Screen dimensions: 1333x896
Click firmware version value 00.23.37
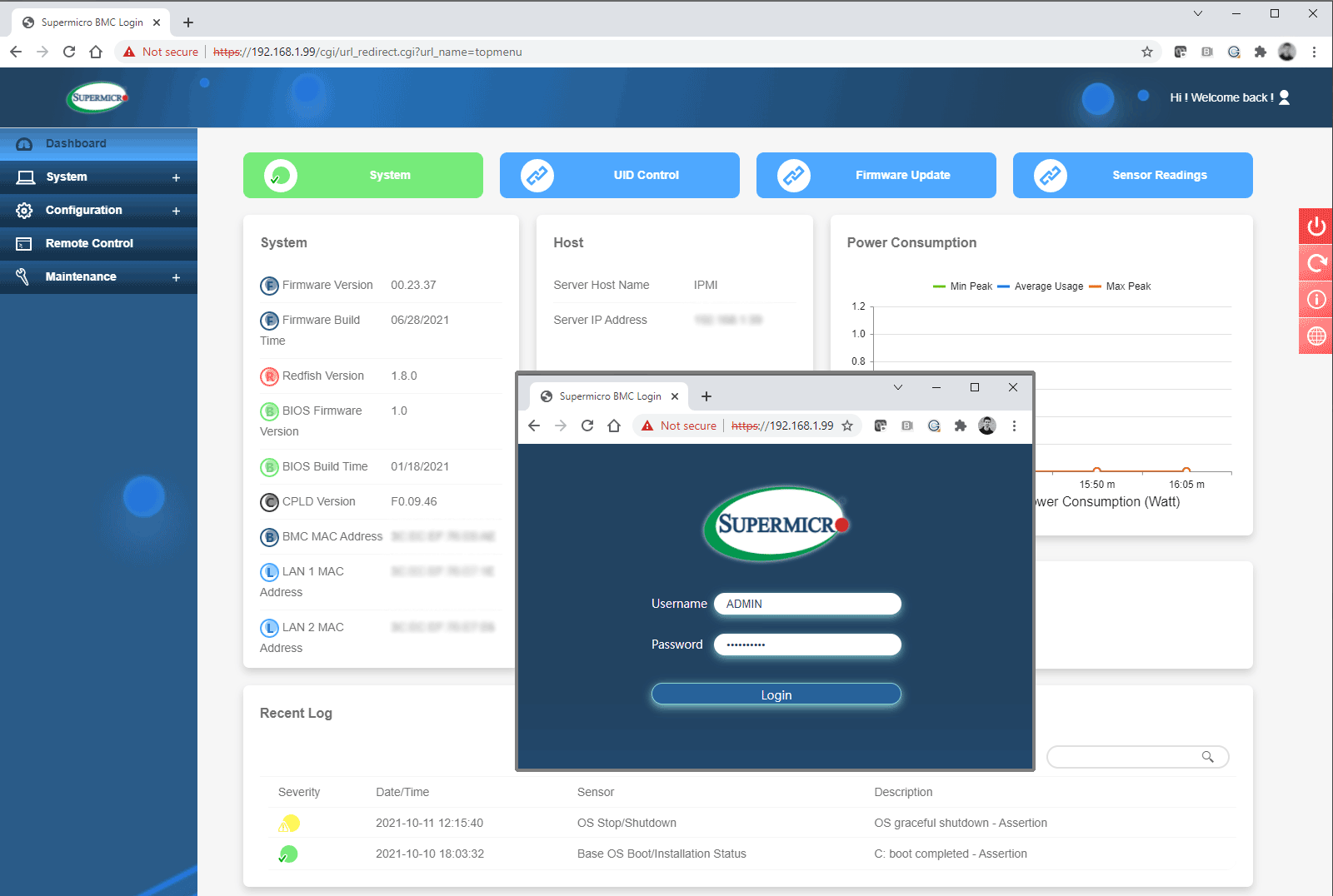(413, 285)
